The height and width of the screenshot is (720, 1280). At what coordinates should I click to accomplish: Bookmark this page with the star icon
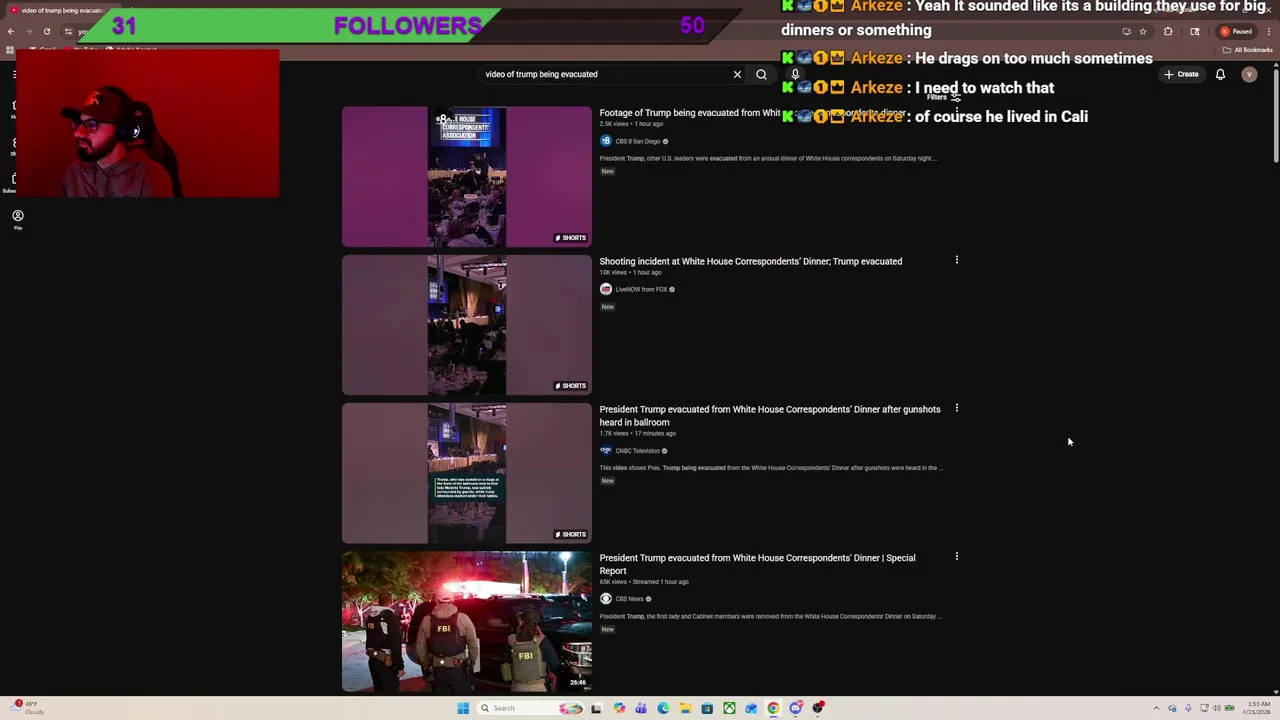[1143, 31]
